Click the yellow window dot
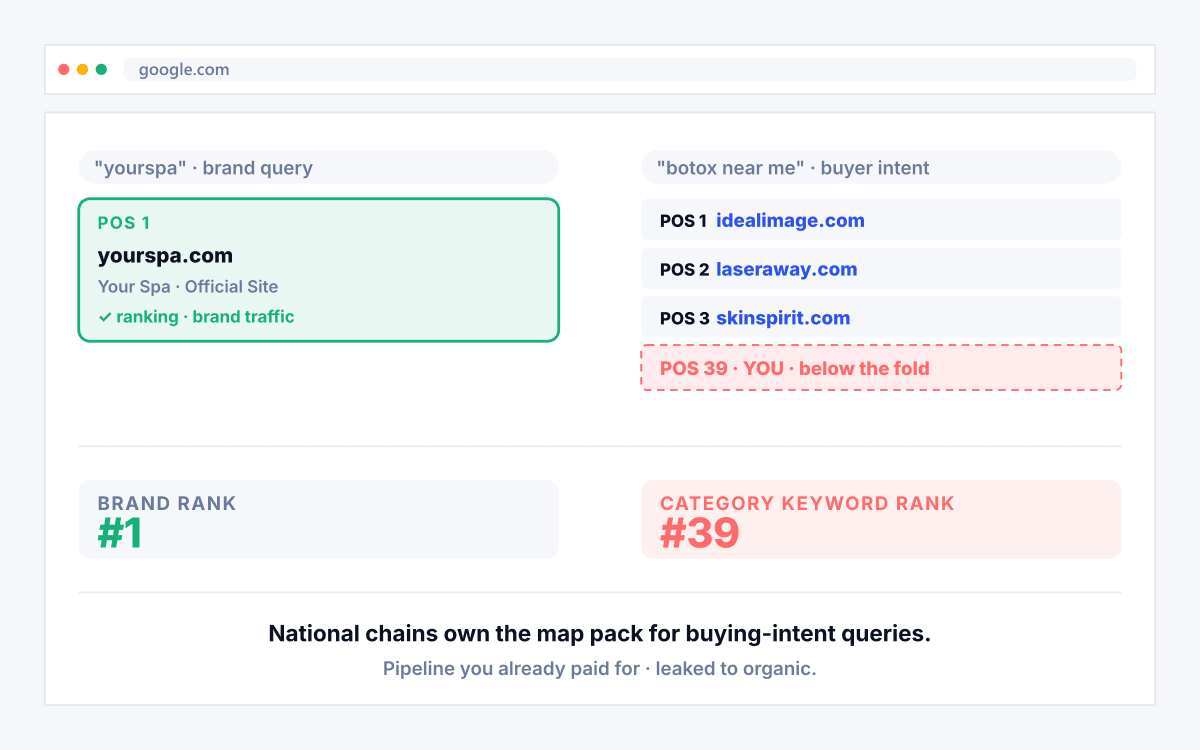Screen dimensions: 1200x750 (83, 70)
